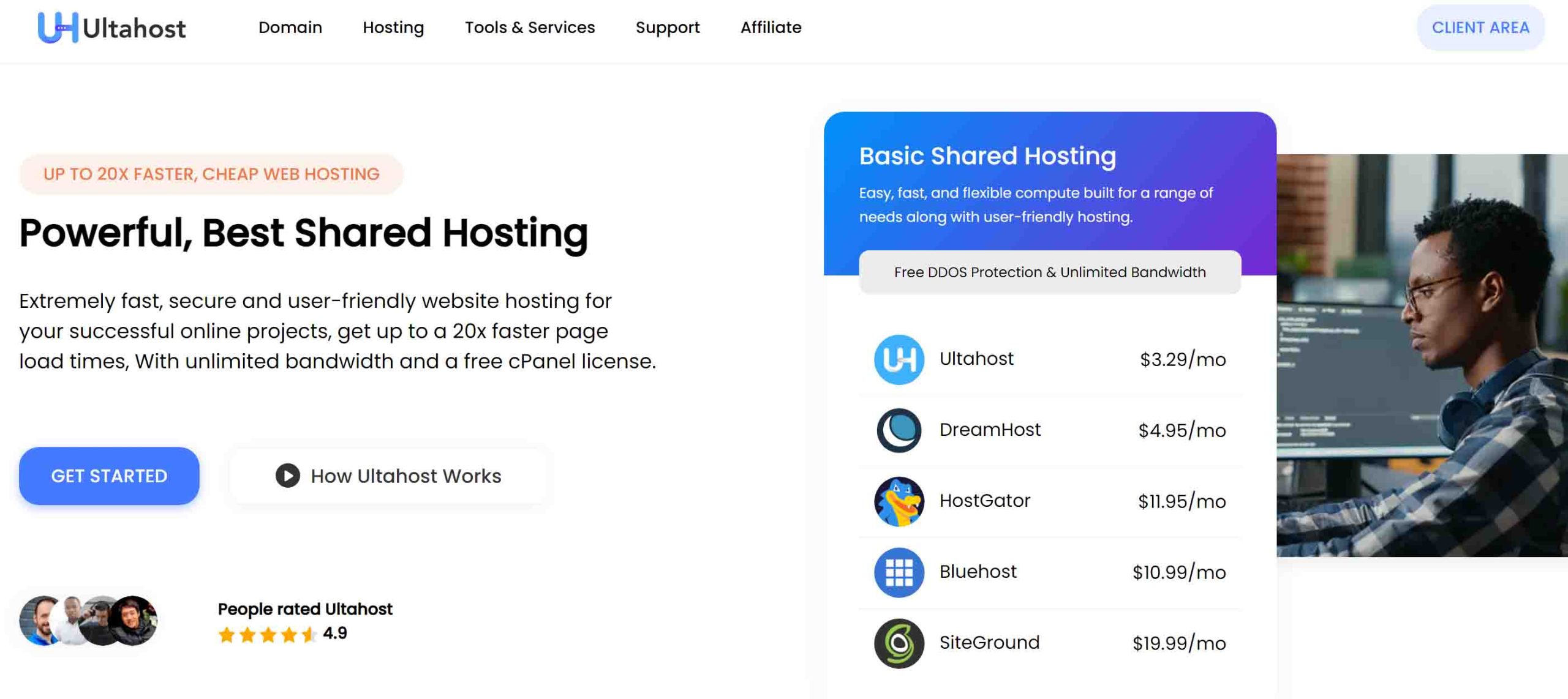Open the Hosting menu
The image size is (1568, 699).
tap(393, 28)
